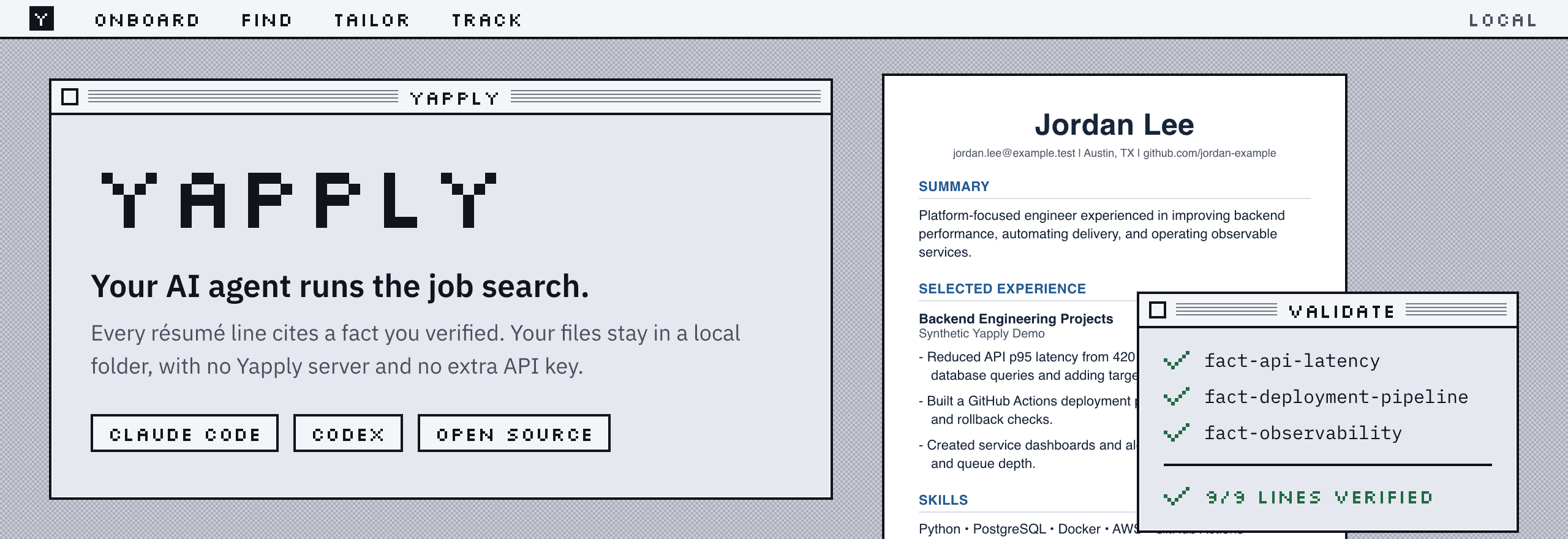Click the 'Python · PostgreSQL · Docker' skills line

tap(1028, 529)
